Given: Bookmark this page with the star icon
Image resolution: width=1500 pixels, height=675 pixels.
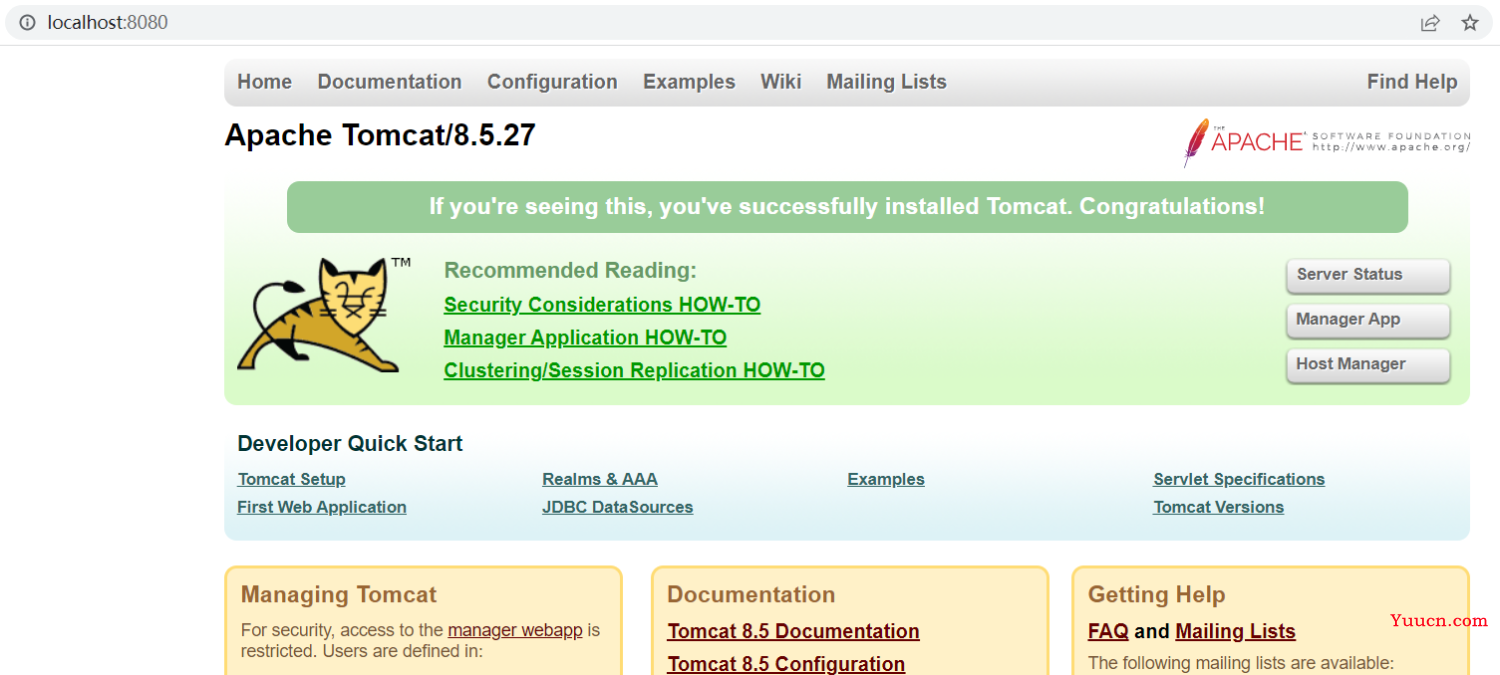Looking at the screenshot, I should 1470,22.
